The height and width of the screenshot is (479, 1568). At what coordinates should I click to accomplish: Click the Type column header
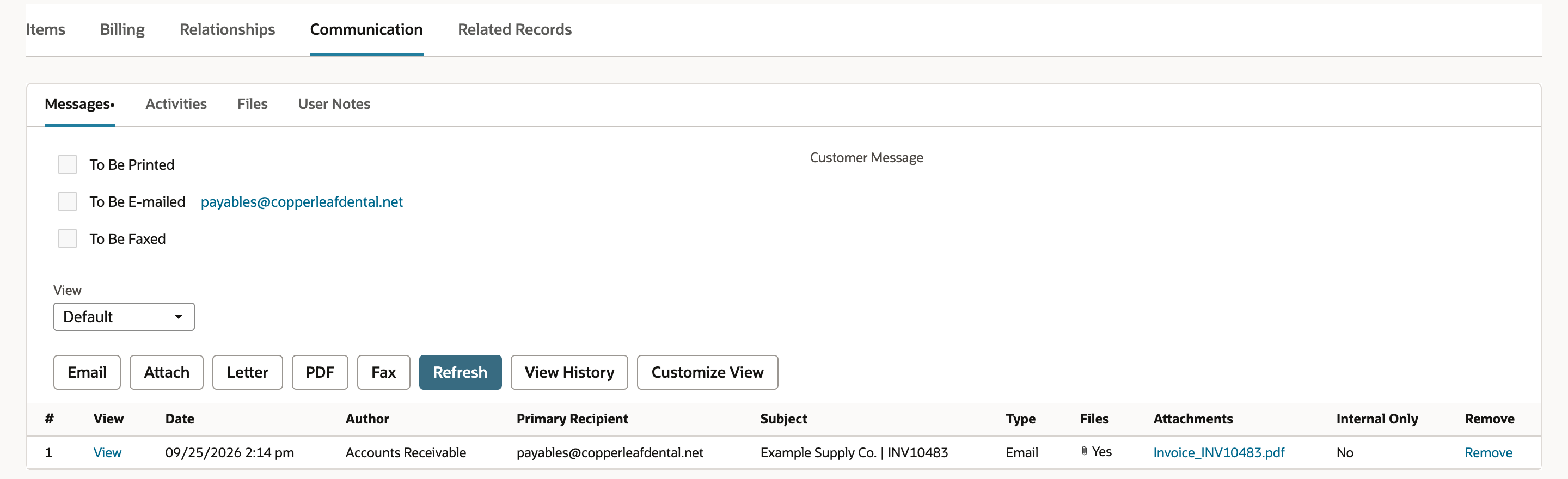tap(1020, 419)
